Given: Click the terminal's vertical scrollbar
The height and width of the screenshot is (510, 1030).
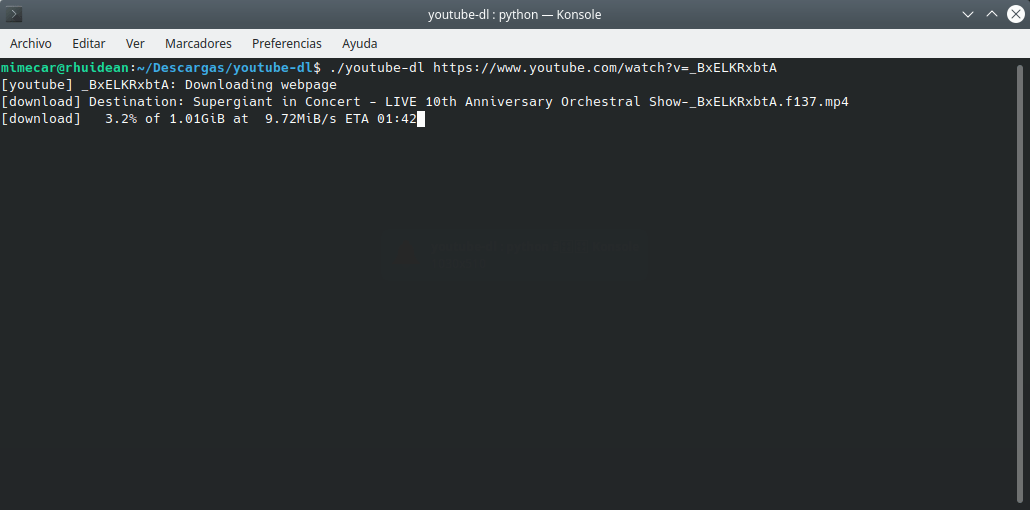Looking at the screenshot, I should click(1019, 283).
